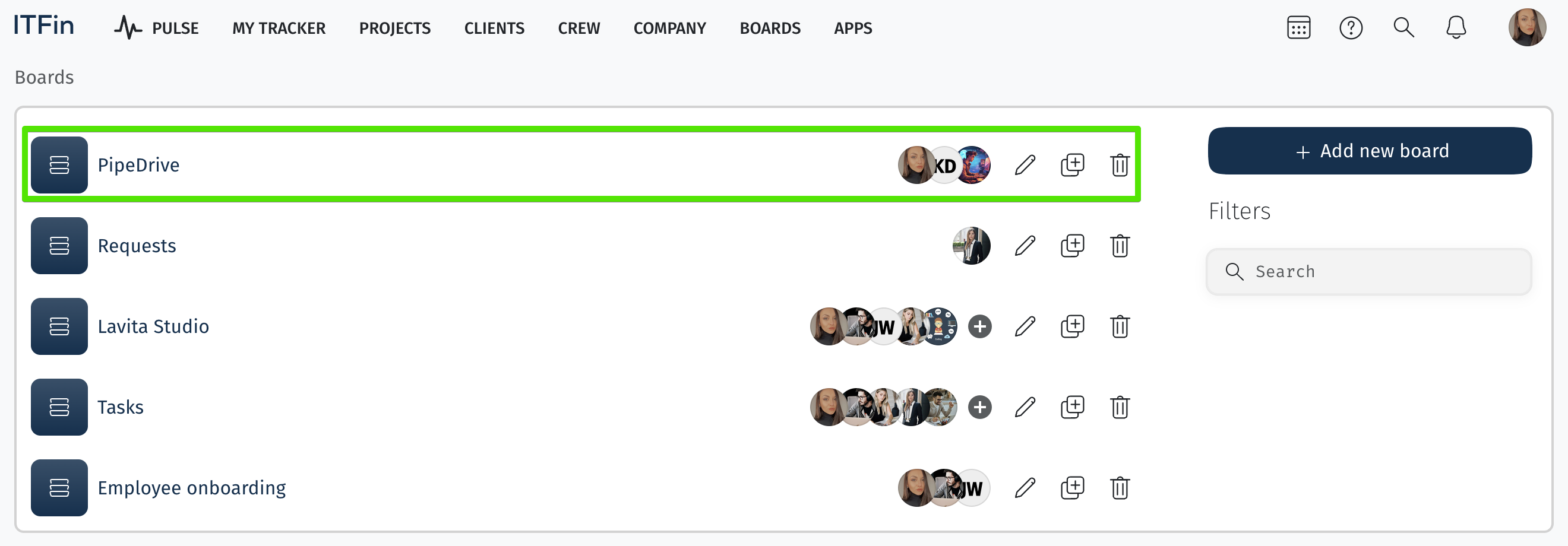Viewport: 1568px width, 546px height.
Task: Click Add new board button
Action: point(1369,151)
